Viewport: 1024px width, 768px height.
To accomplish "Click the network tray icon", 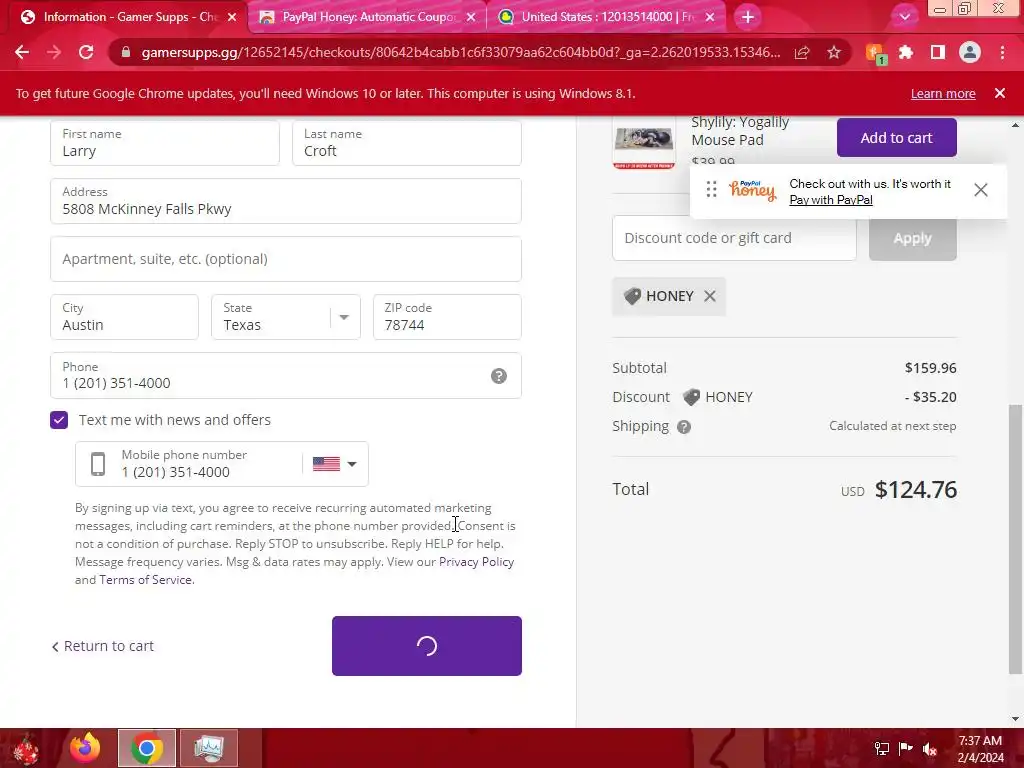I will [882, 748].
